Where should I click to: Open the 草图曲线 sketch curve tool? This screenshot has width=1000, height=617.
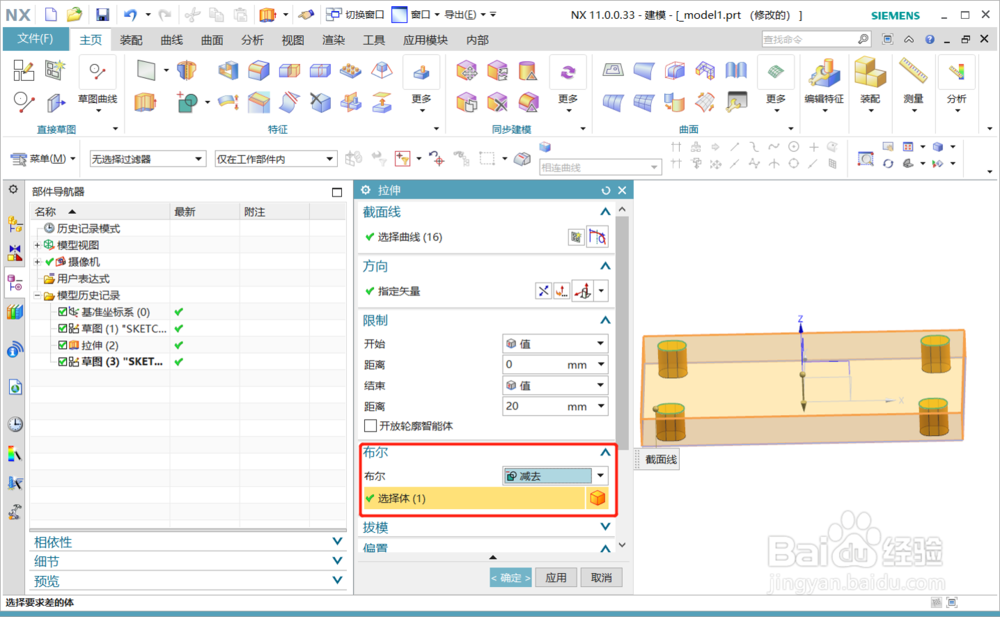click(x=98, y=84)
